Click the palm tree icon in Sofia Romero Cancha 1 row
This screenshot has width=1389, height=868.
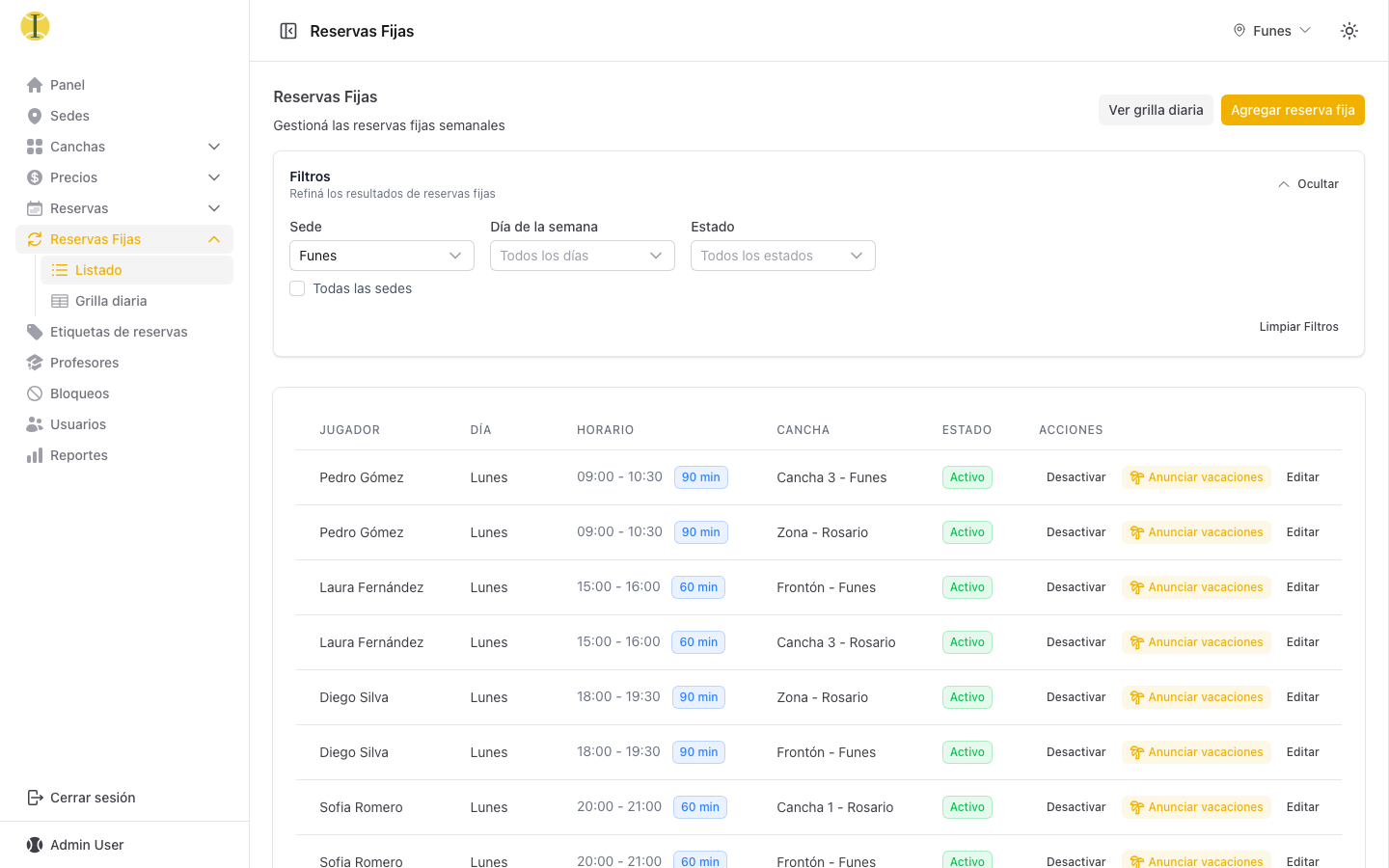[x=1137, y=807]
